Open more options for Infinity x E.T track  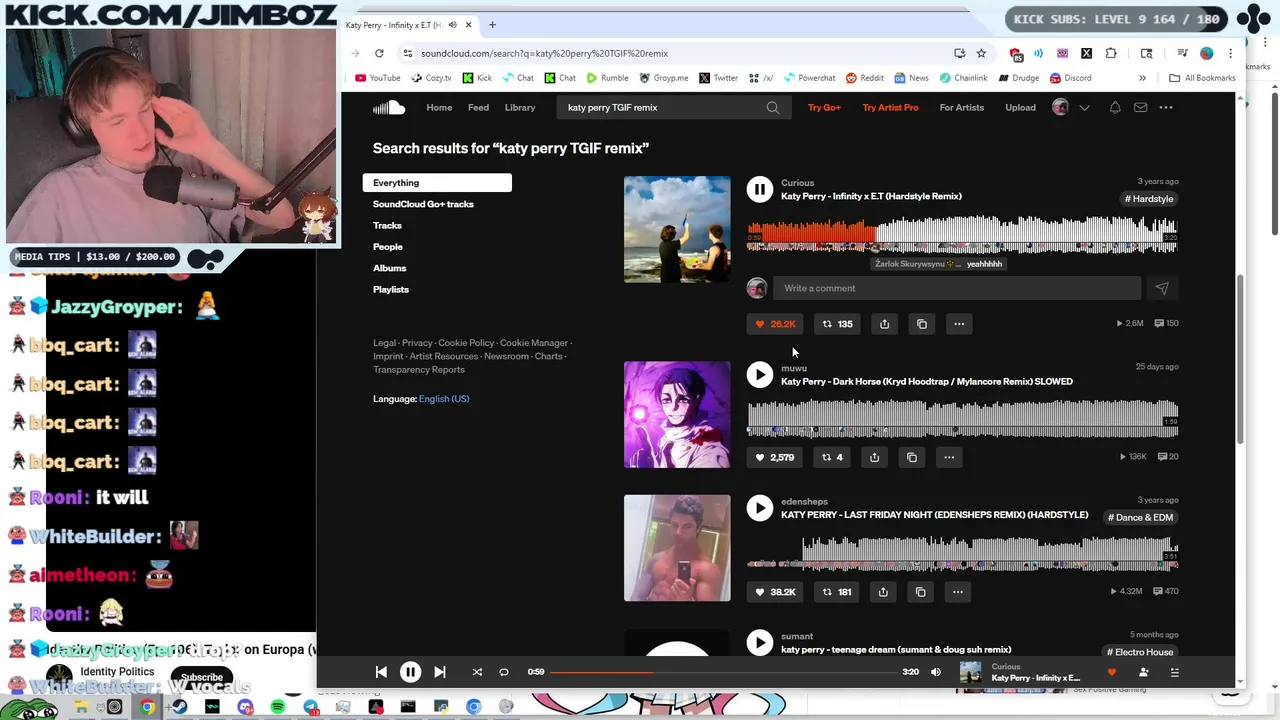pos(959,324)
